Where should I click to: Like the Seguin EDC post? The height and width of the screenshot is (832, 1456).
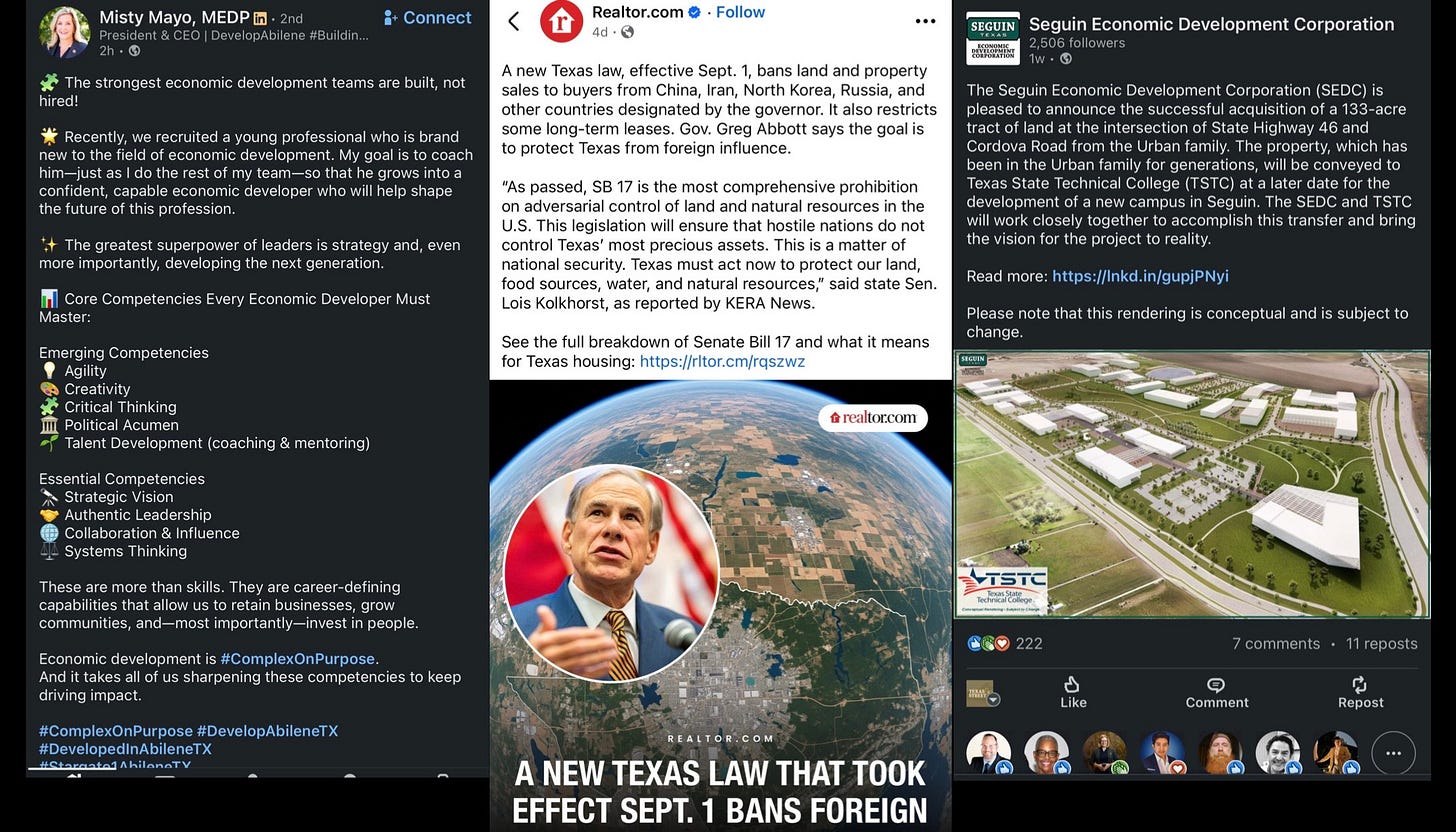[x=1073, y=692]
